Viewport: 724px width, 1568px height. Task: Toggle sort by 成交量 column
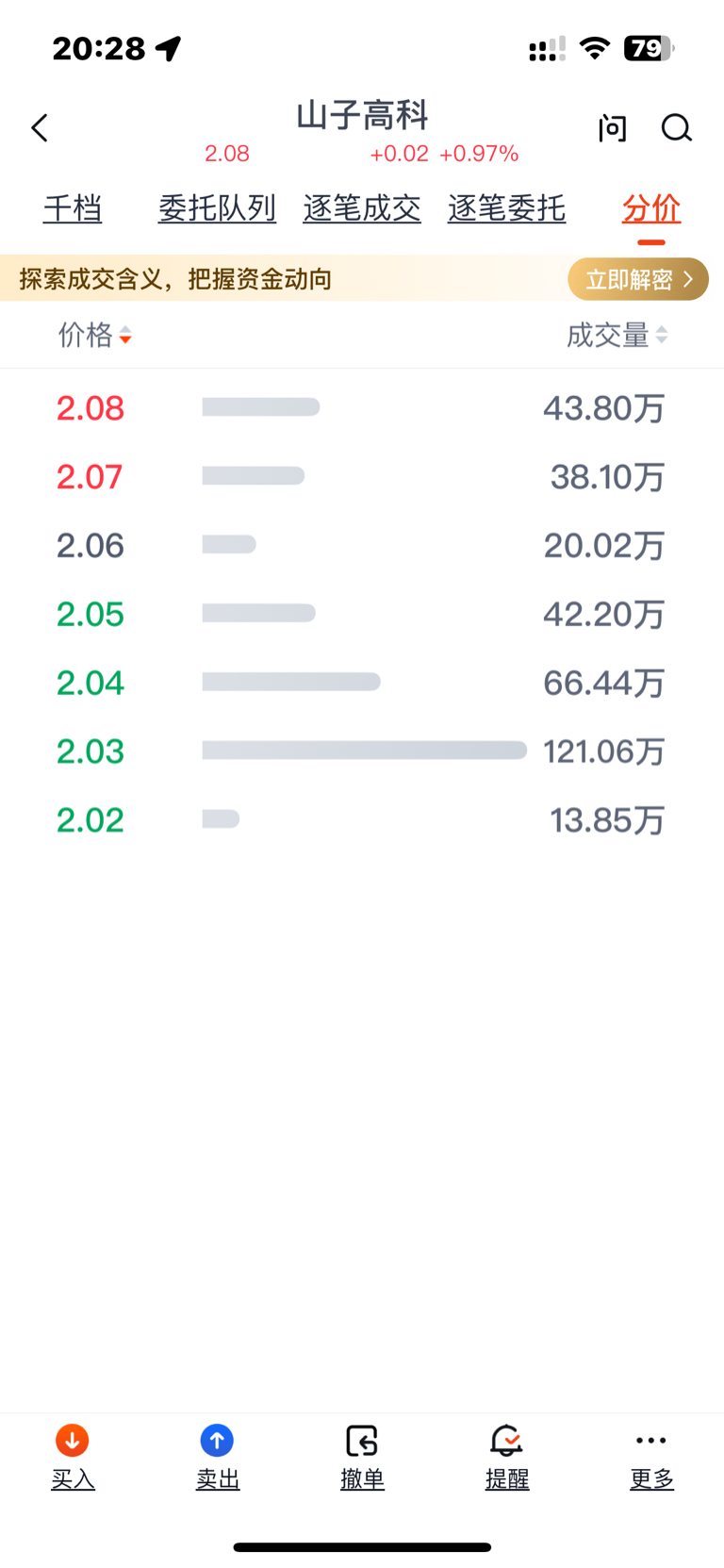click(617, 335)
